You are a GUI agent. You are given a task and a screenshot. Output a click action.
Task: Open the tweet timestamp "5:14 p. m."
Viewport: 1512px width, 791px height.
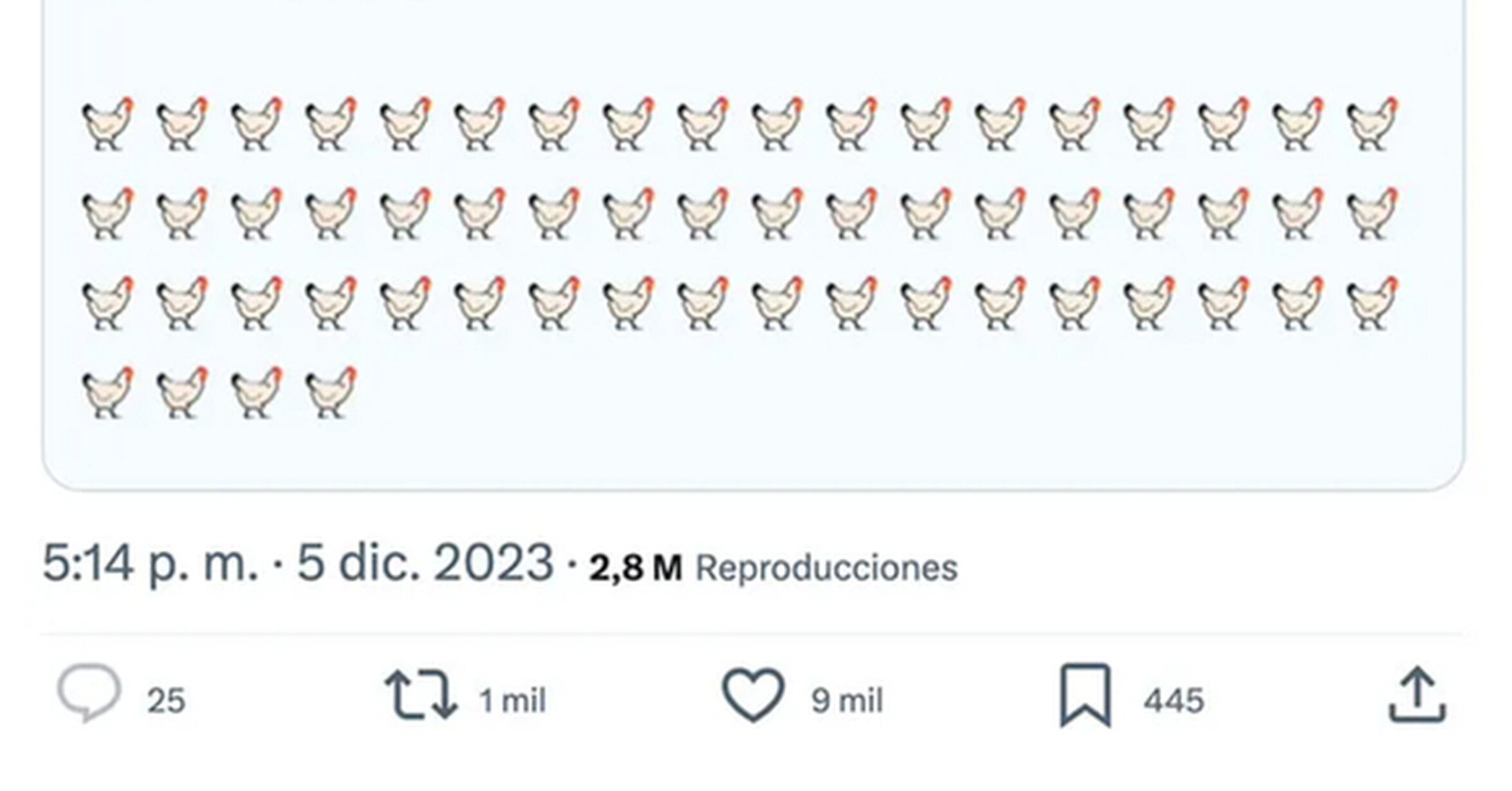tap(150, 563)
